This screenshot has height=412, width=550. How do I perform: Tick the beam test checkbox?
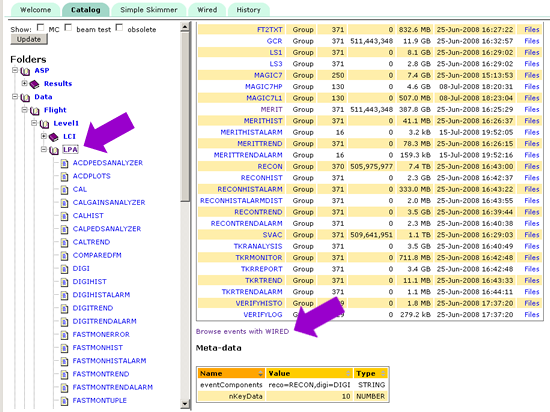(68, 27)
